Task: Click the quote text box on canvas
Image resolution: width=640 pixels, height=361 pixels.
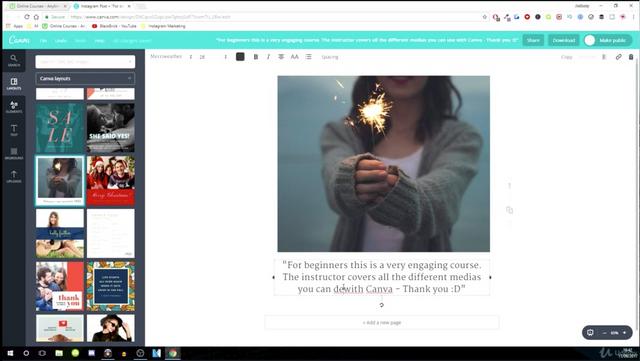Action: point(382,277)
